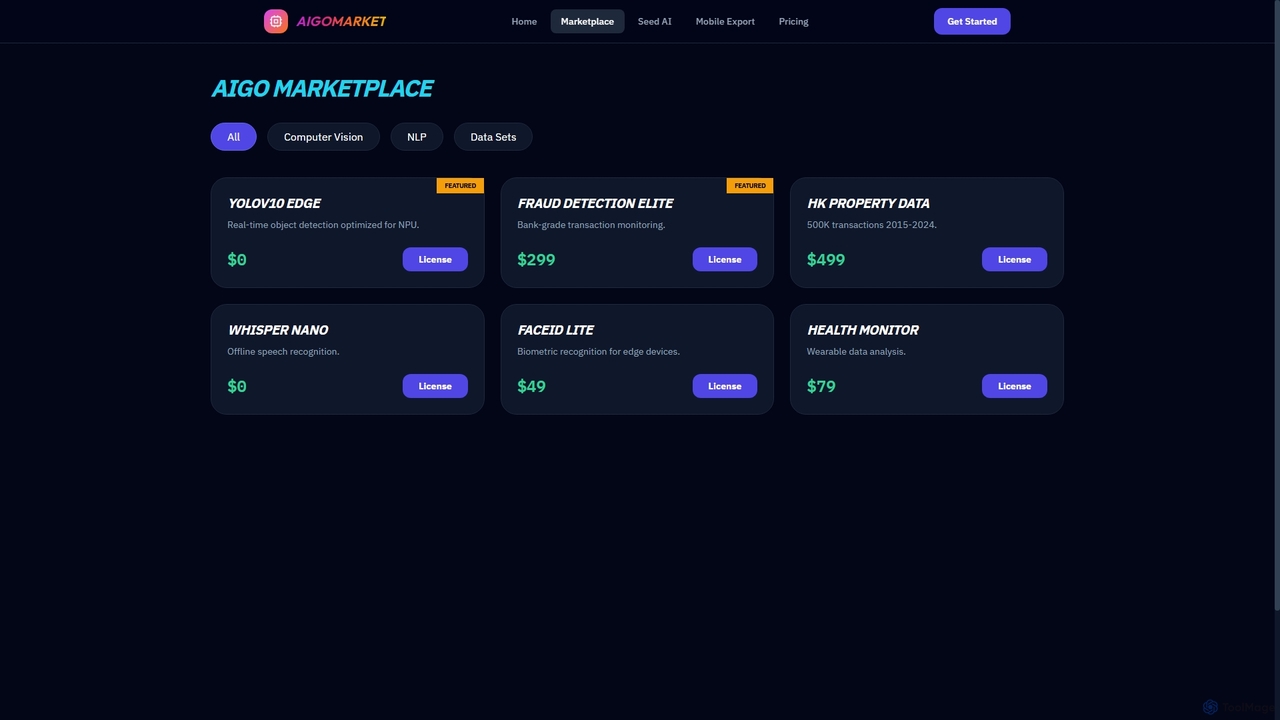Click the AIGO MARKETPLACE page heading

click(x=322, y=88)
